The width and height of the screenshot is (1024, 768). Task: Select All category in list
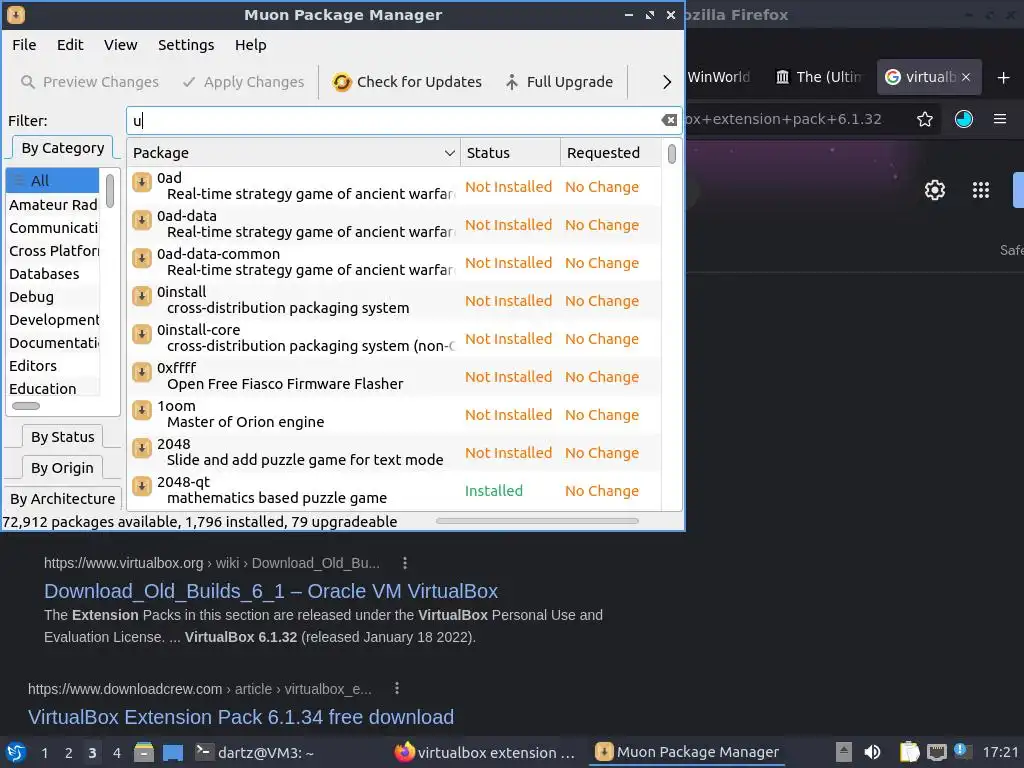pos(52,181)
